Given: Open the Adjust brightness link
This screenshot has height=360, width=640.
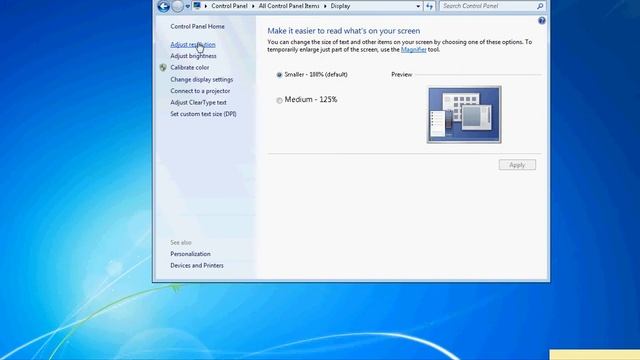Looking at the screenshot, I should 193,56.
